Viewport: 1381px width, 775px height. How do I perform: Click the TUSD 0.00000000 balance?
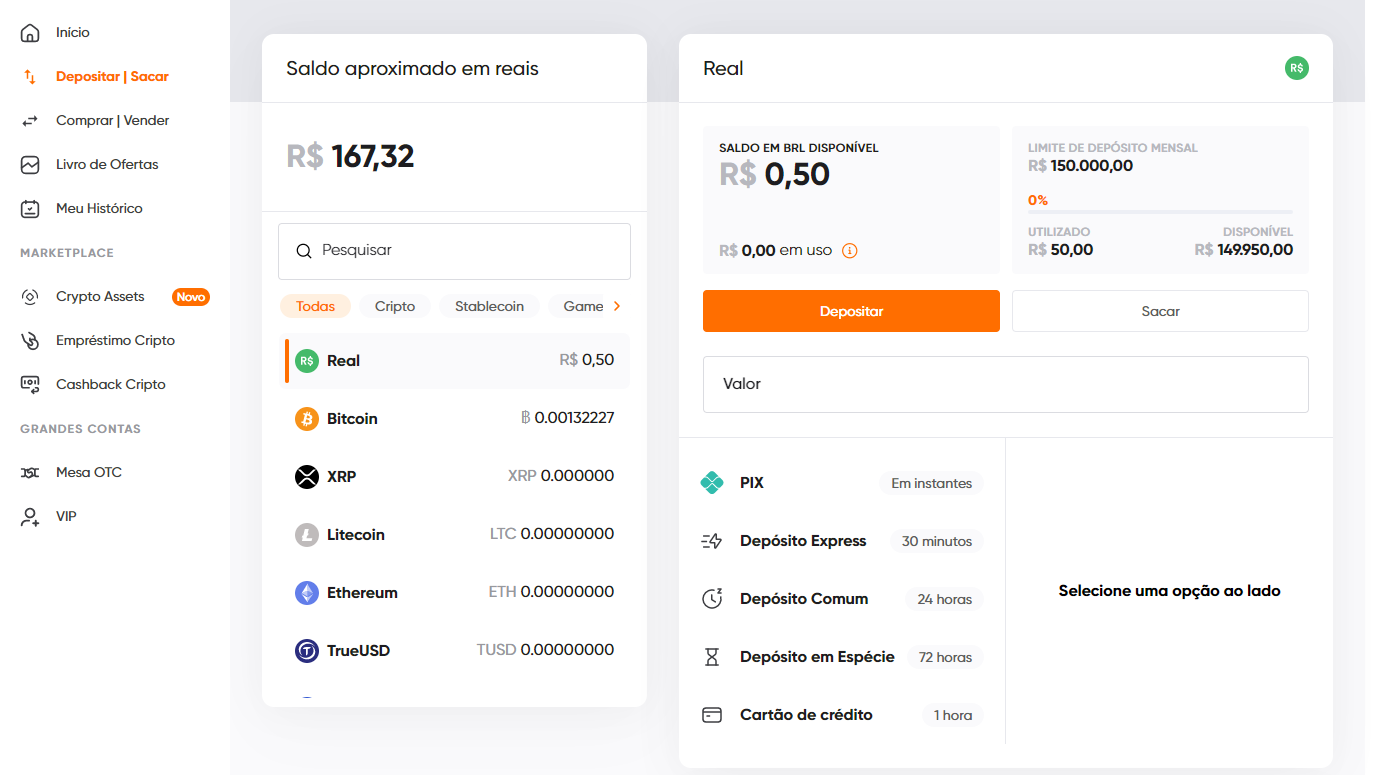545,651
